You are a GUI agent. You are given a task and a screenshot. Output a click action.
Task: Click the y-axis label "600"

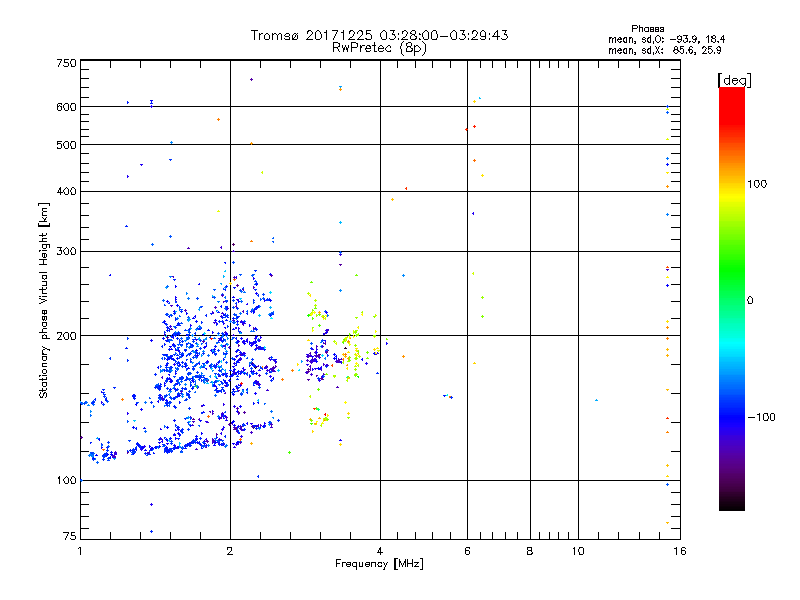coord(66,107)
